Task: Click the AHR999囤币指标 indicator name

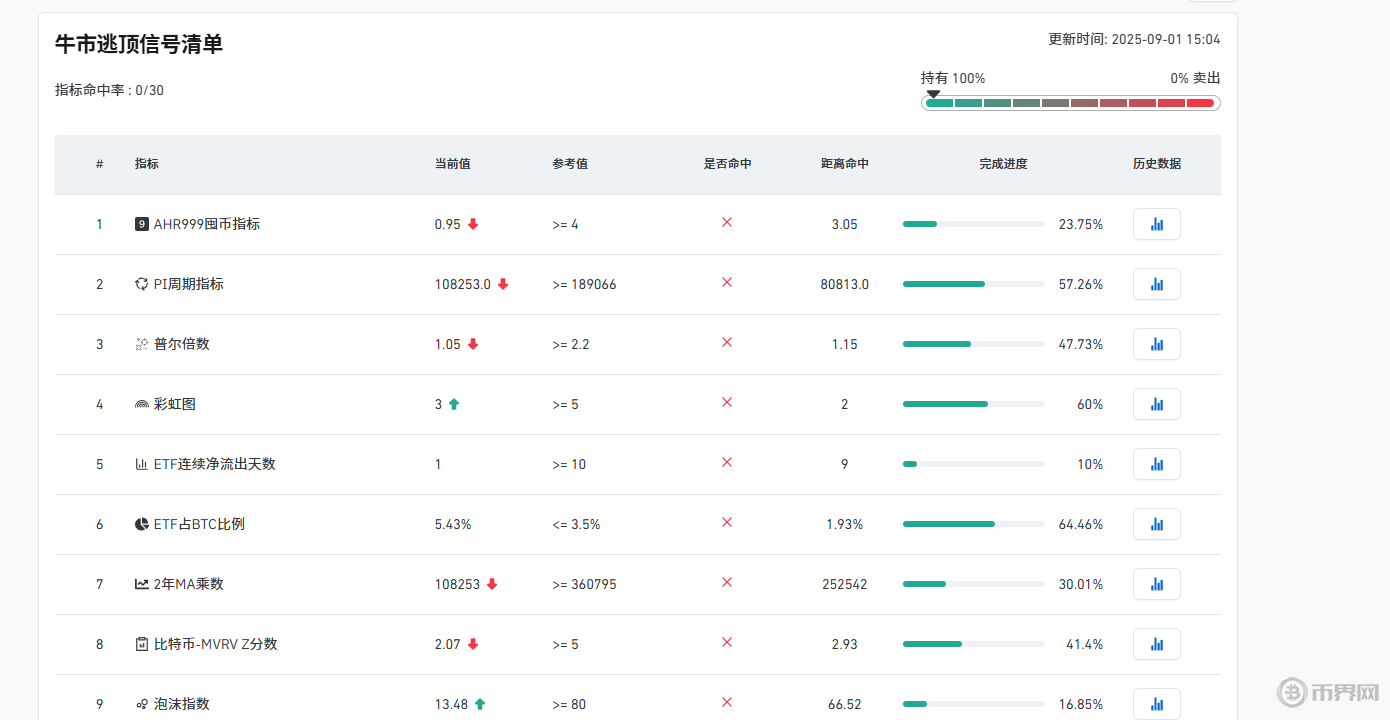Action: [206, 224]
